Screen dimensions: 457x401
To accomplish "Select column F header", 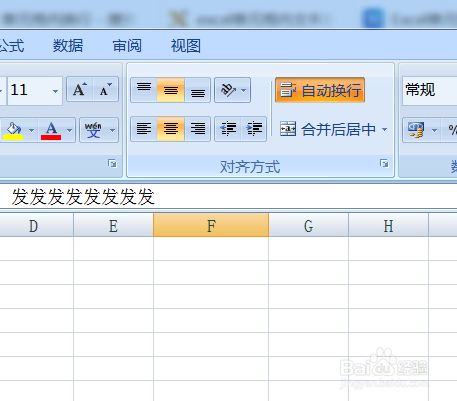I will point(211,226).
